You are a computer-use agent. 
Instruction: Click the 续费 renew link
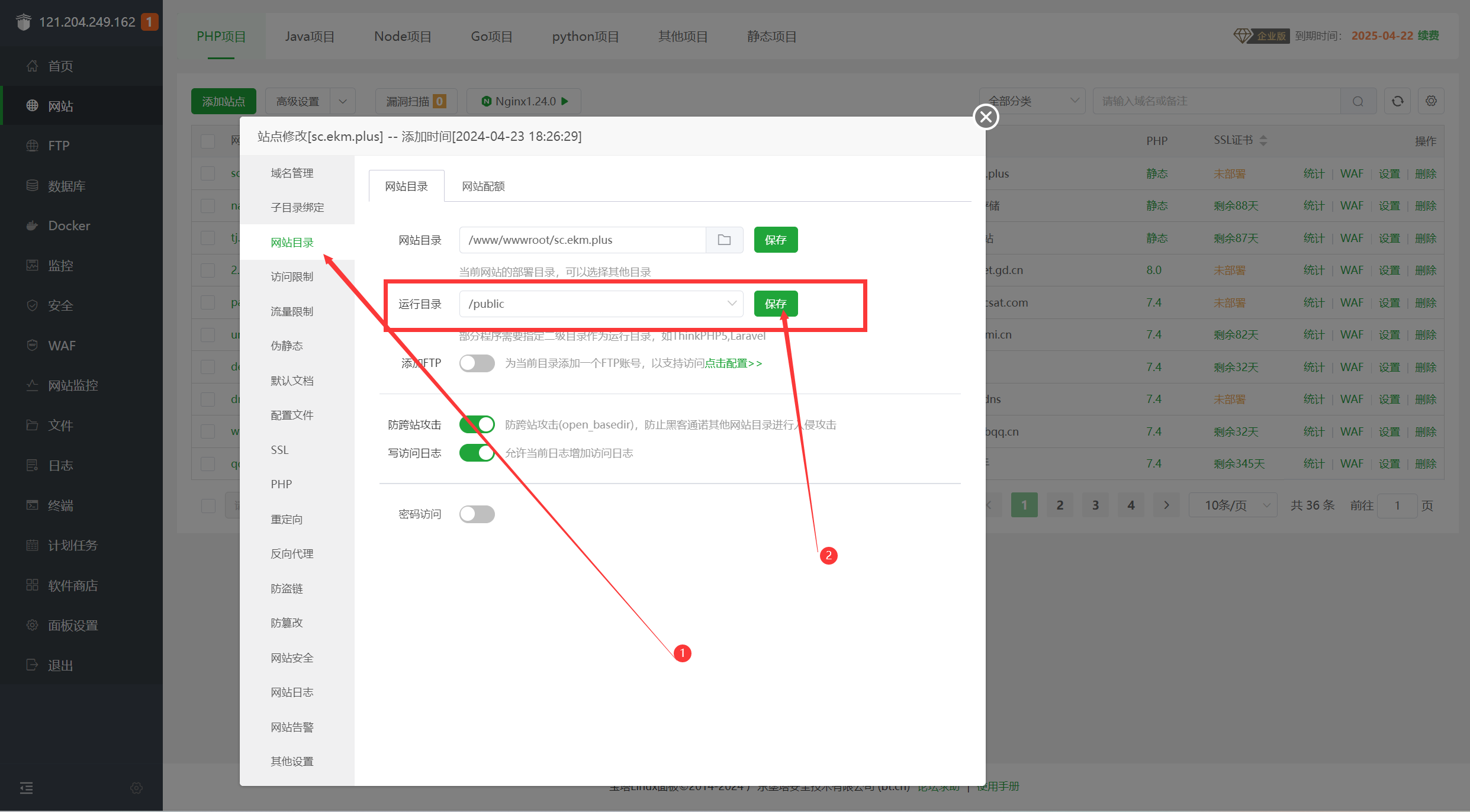[x=1428, y=36]
